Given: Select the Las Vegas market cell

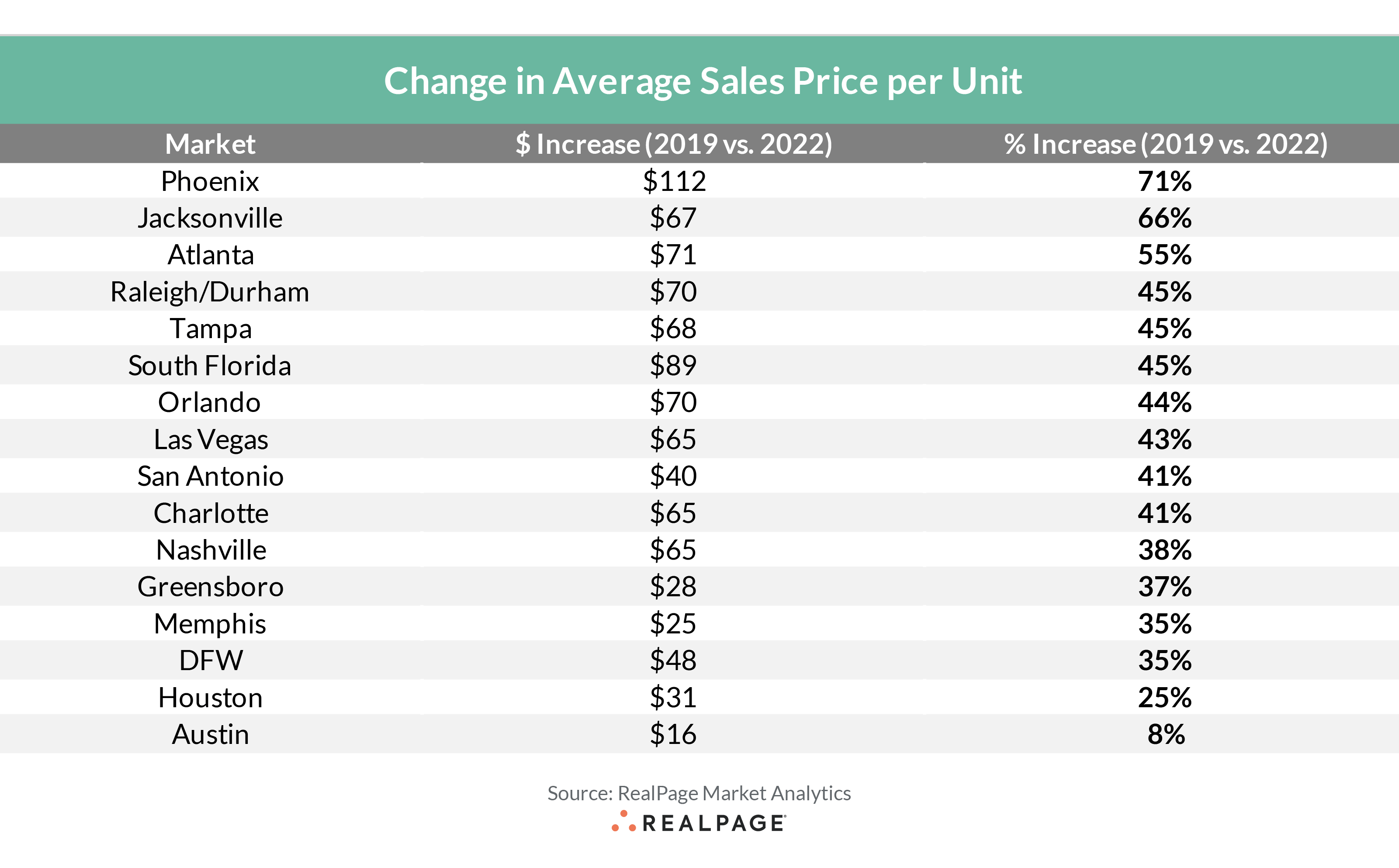Looking at the screenshot, I should coord(211,440).
